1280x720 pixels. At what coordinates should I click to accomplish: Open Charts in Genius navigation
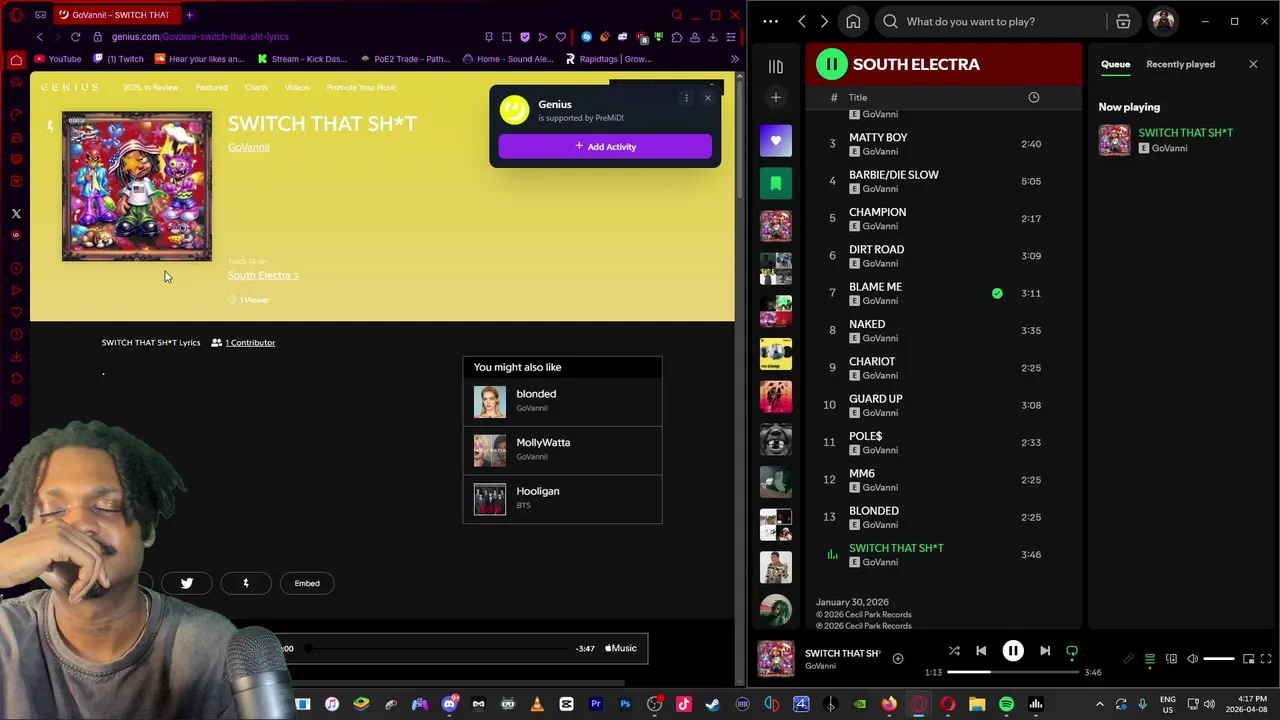coord(256,87)
